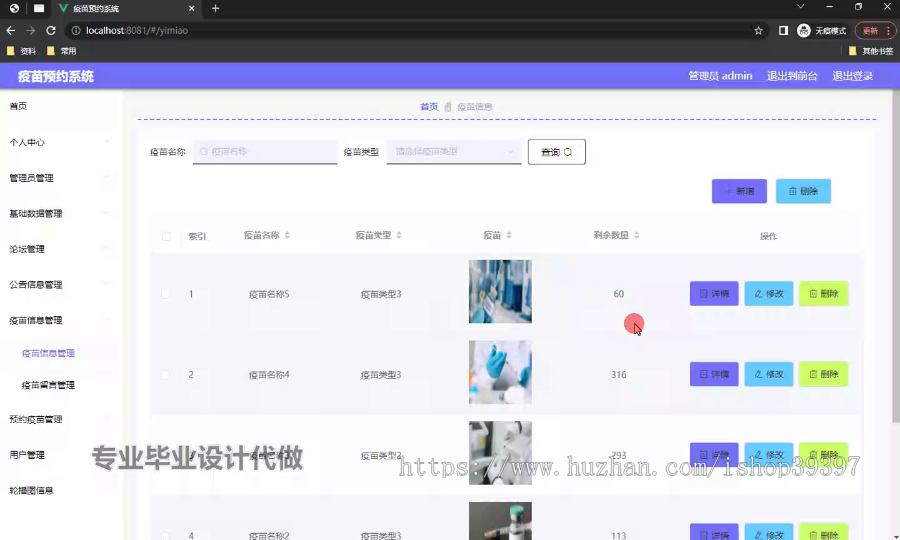Expand 基础数据管理 sidebar menu
The width and height of the screenshot is (900, 540).
59,213
